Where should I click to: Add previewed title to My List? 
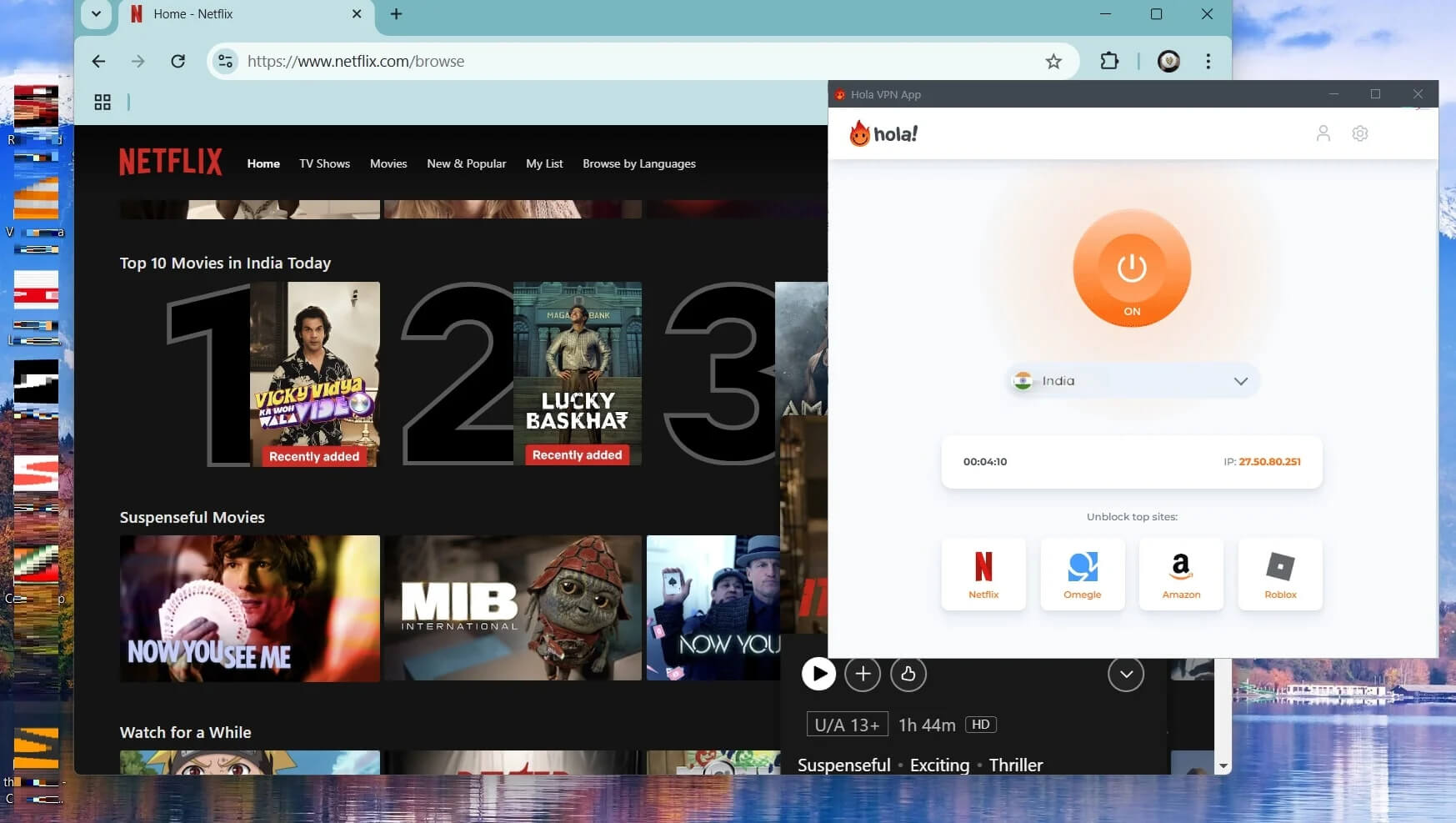tap(863, 674)
